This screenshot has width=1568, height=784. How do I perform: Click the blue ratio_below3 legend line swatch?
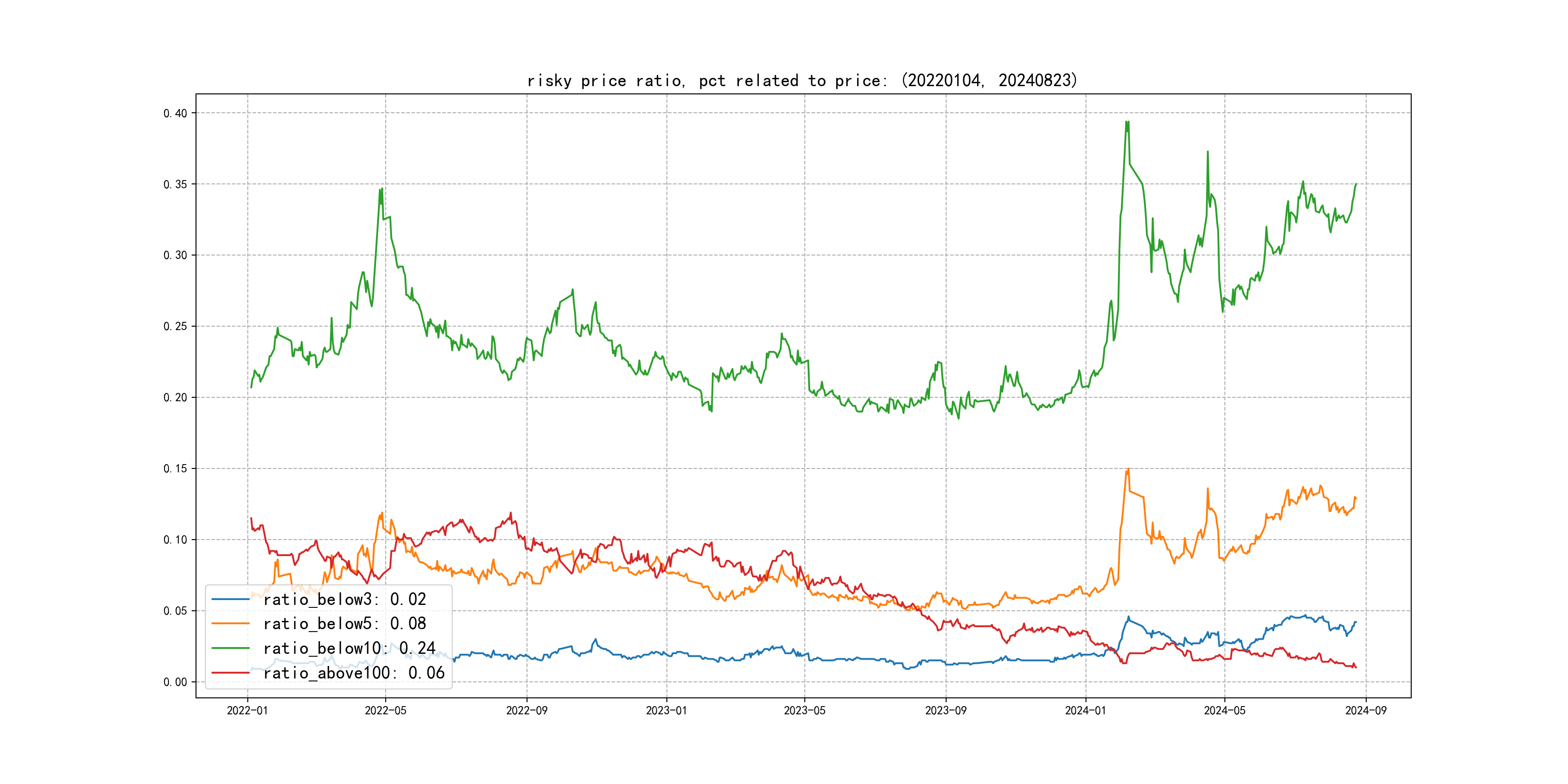(x=230, y=600)
